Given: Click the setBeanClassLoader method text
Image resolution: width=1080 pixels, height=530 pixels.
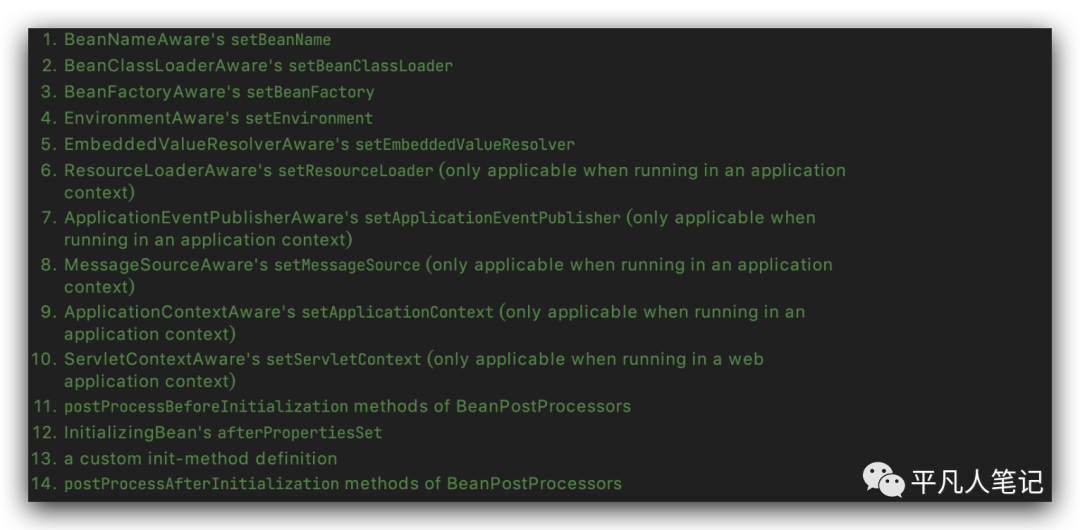Looking at the screenshot, I should point(370,66).
